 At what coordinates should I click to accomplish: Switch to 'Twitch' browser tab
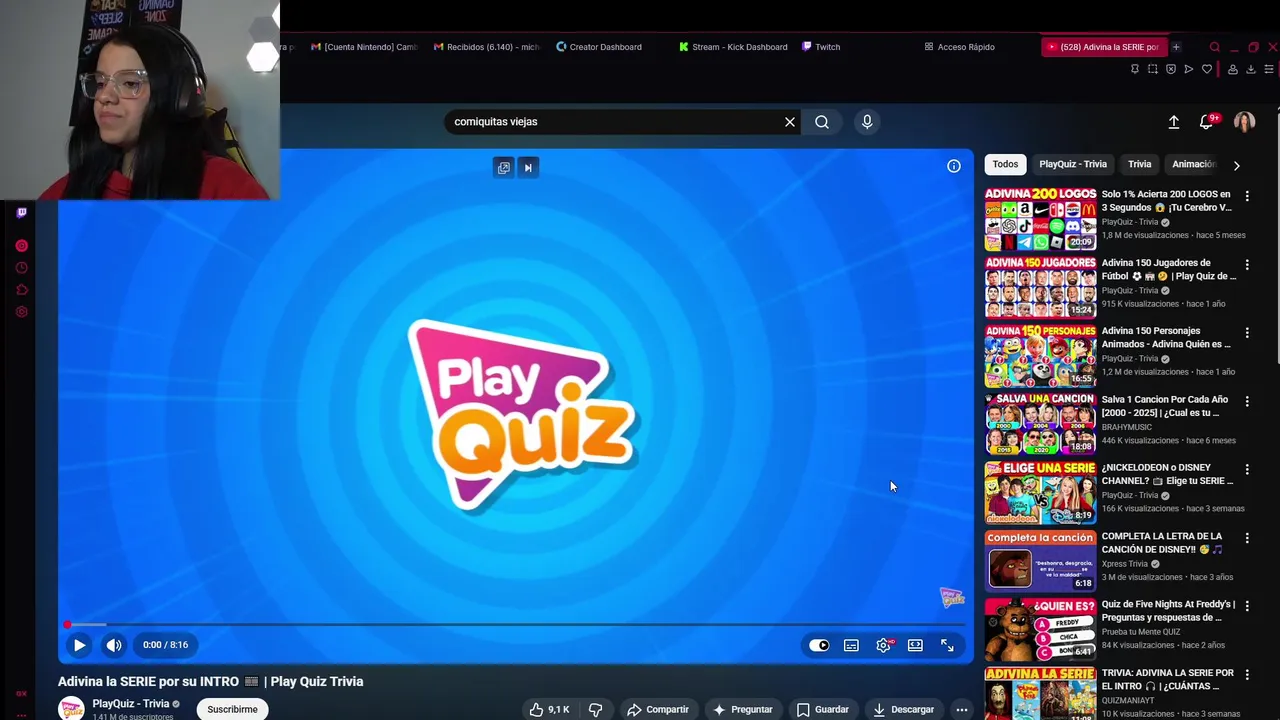(821, 47)
